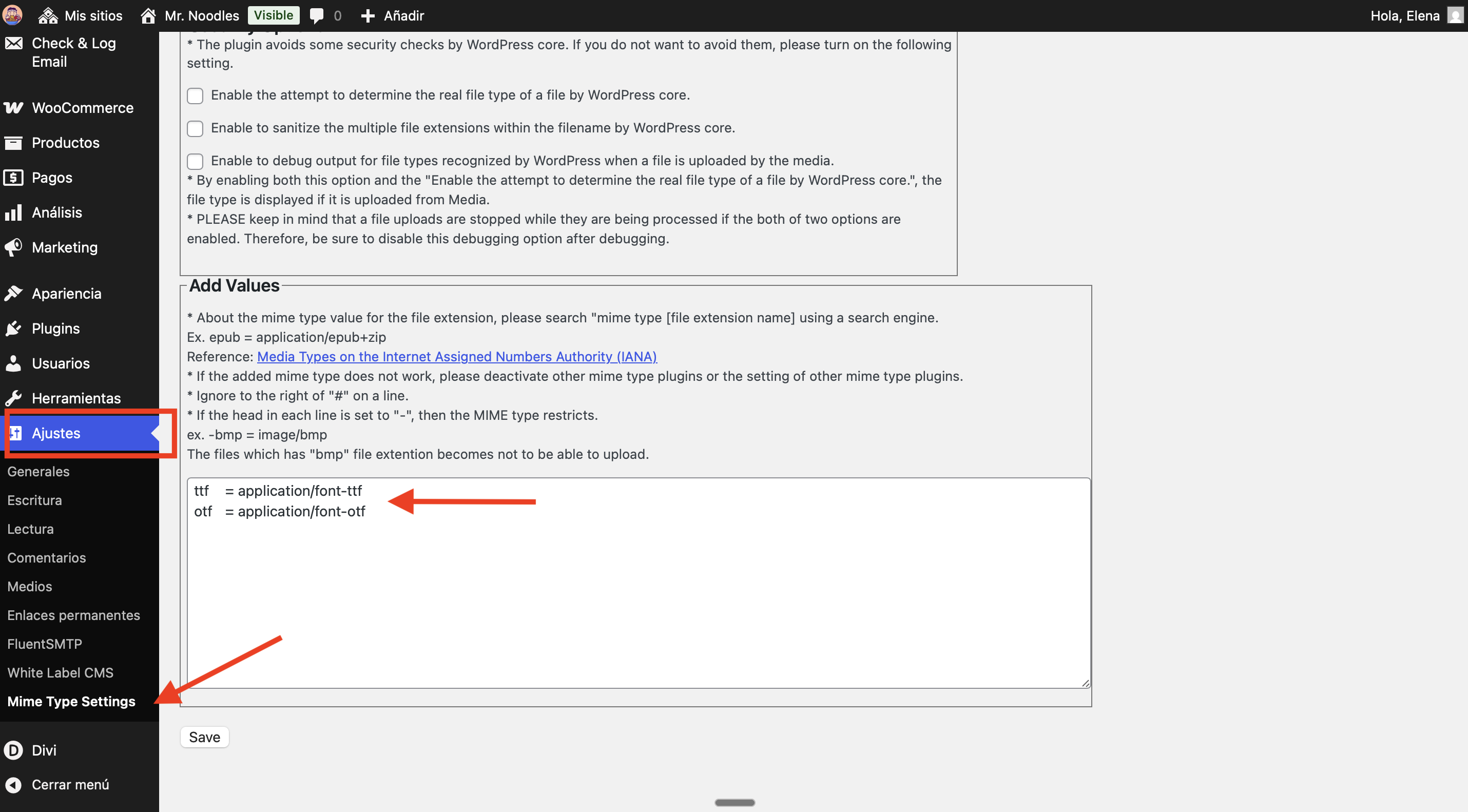Click inside the Add Values mime type textarea
1468x812 pixels.
[x=638, y=583]
